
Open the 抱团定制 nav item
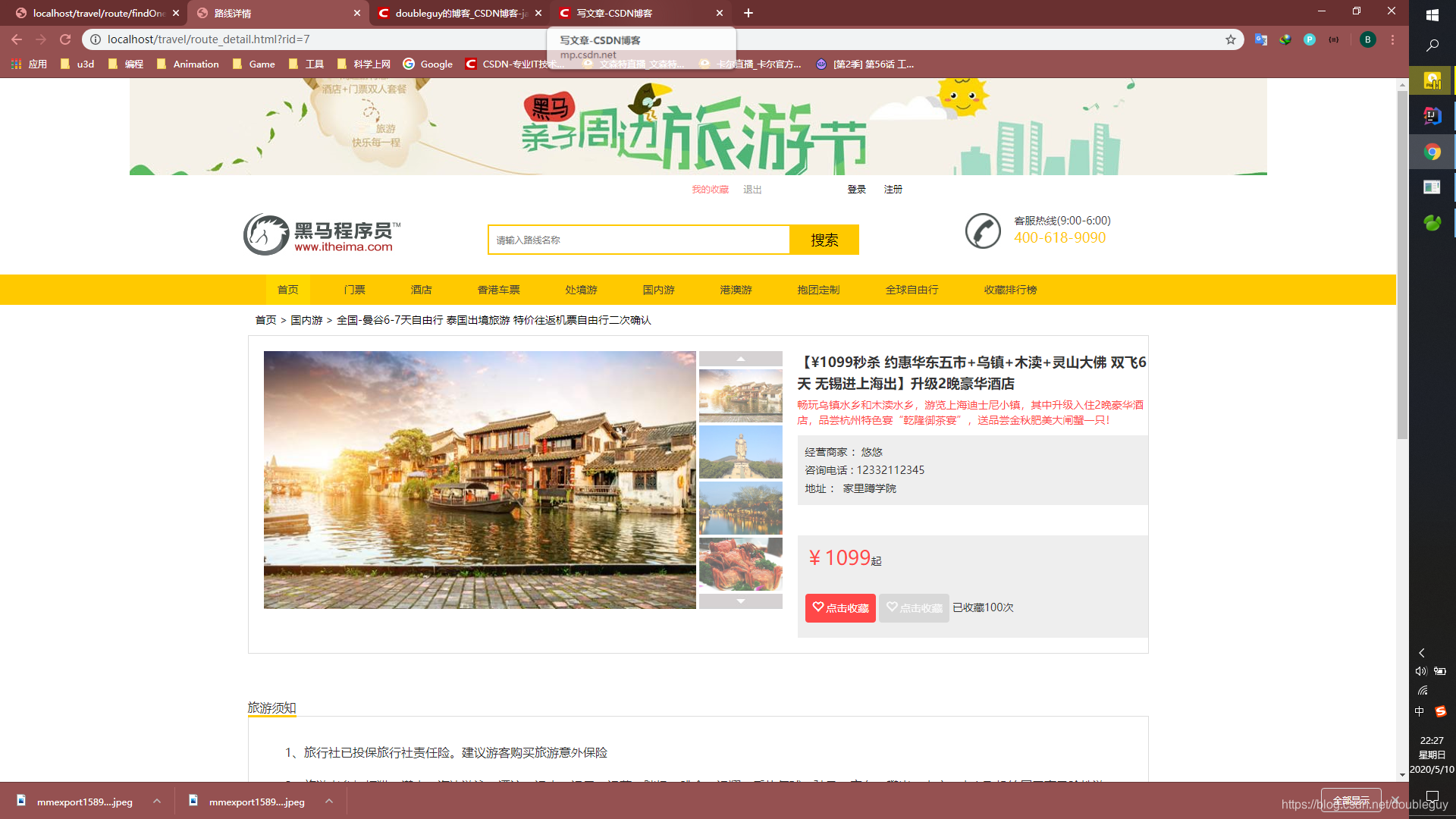pos(818,290)
